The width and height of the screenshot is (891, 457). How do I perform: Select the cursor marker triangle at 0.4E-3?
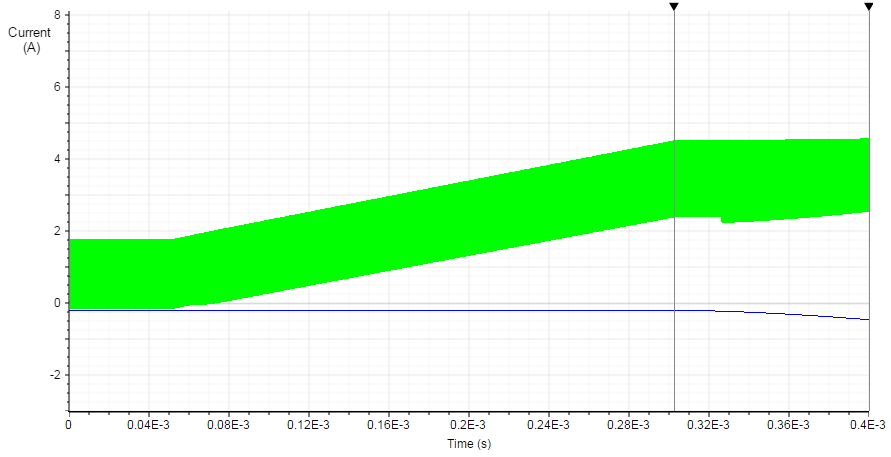(x=868, y=7)
